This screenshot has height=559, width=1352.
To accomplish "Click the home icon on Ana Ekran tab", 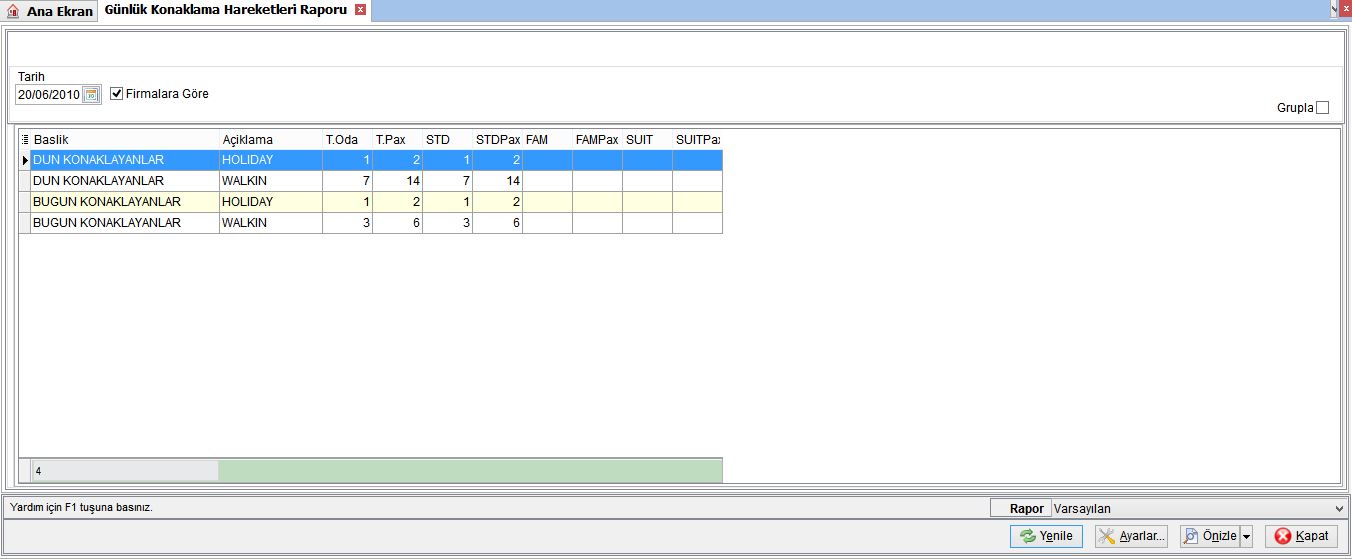I will point(13,12).
